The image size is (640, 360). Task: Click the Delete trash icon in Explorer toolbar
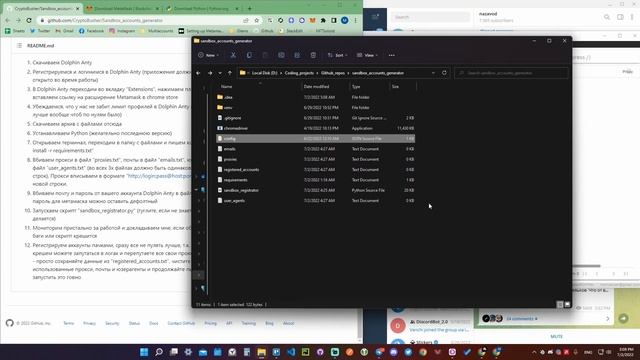[313, 55]
